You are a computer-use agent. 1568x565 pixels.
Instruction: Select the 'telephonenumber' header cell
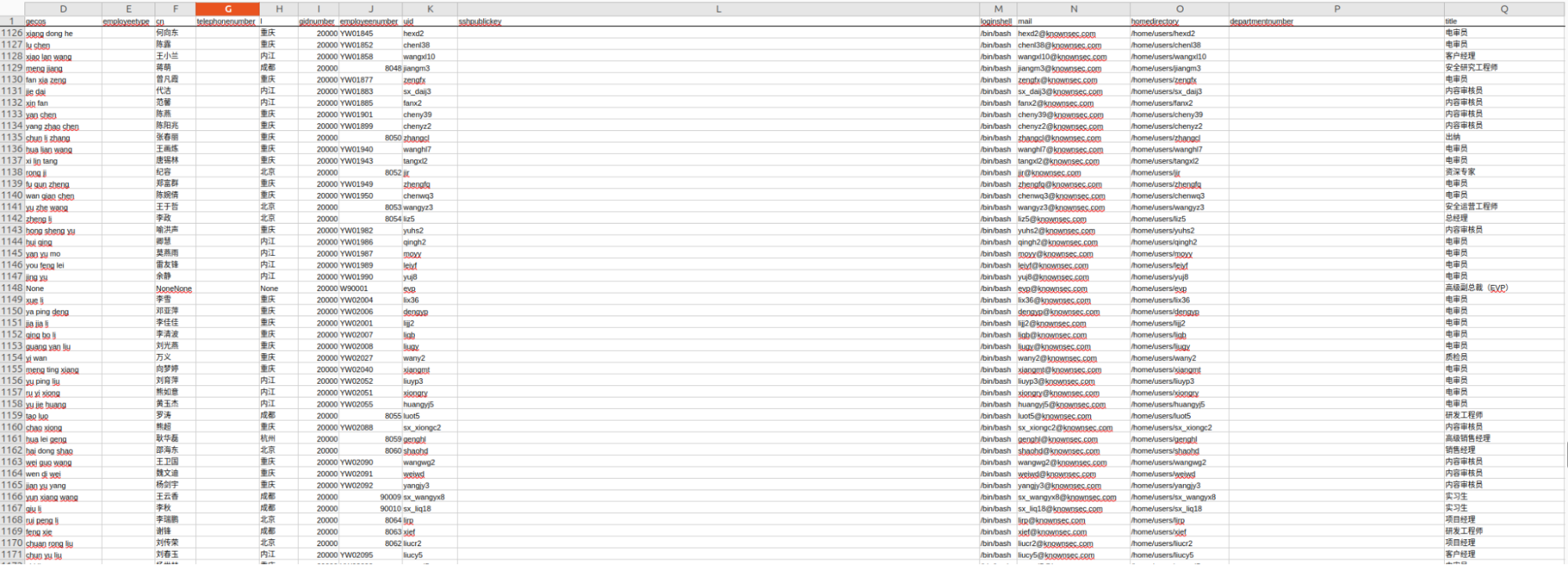point(226,21)
